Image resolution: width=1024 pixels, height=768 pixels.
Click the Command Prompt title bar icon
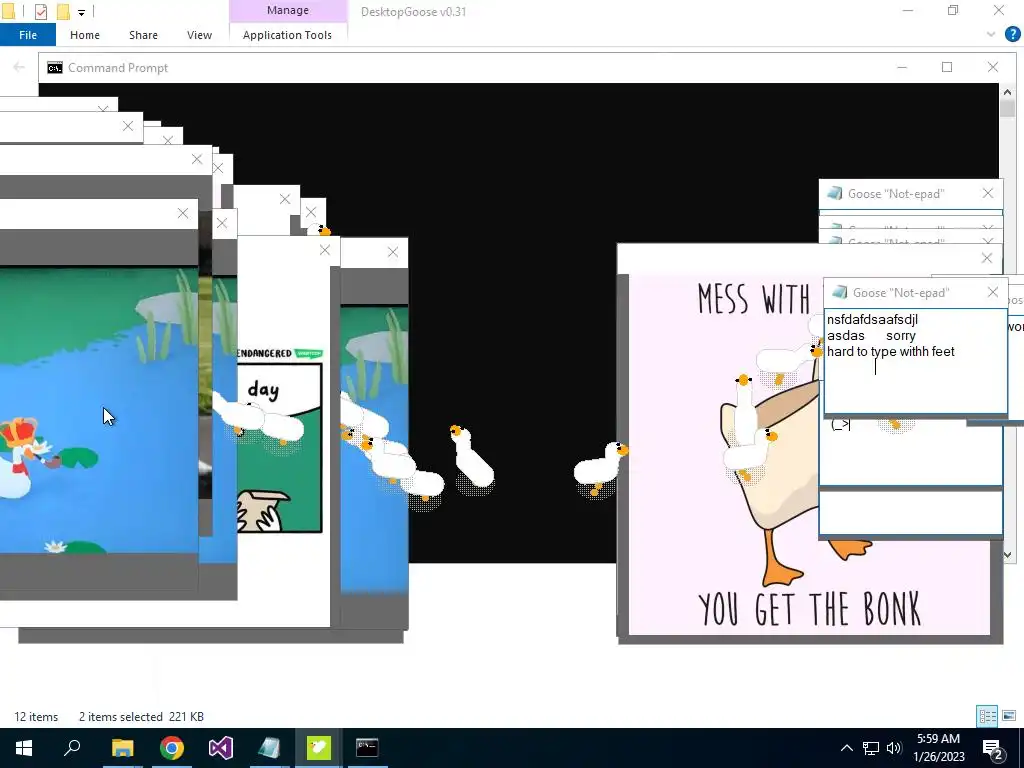pyautogui.click(x=55, y=68)
